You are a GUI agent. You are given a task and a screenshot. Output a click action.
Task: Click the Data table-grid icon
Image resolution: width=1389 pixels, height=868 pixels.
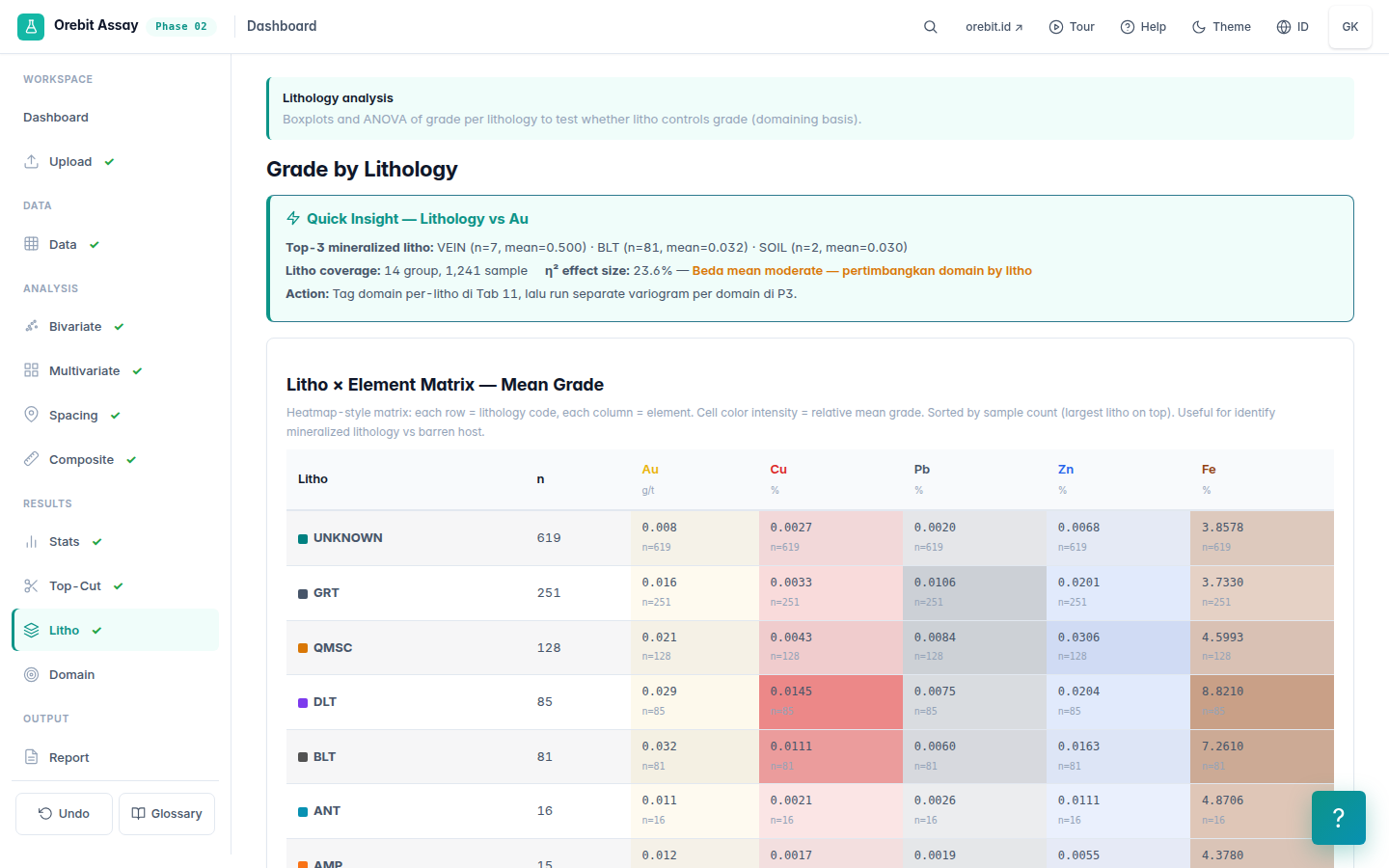[31, 244]
